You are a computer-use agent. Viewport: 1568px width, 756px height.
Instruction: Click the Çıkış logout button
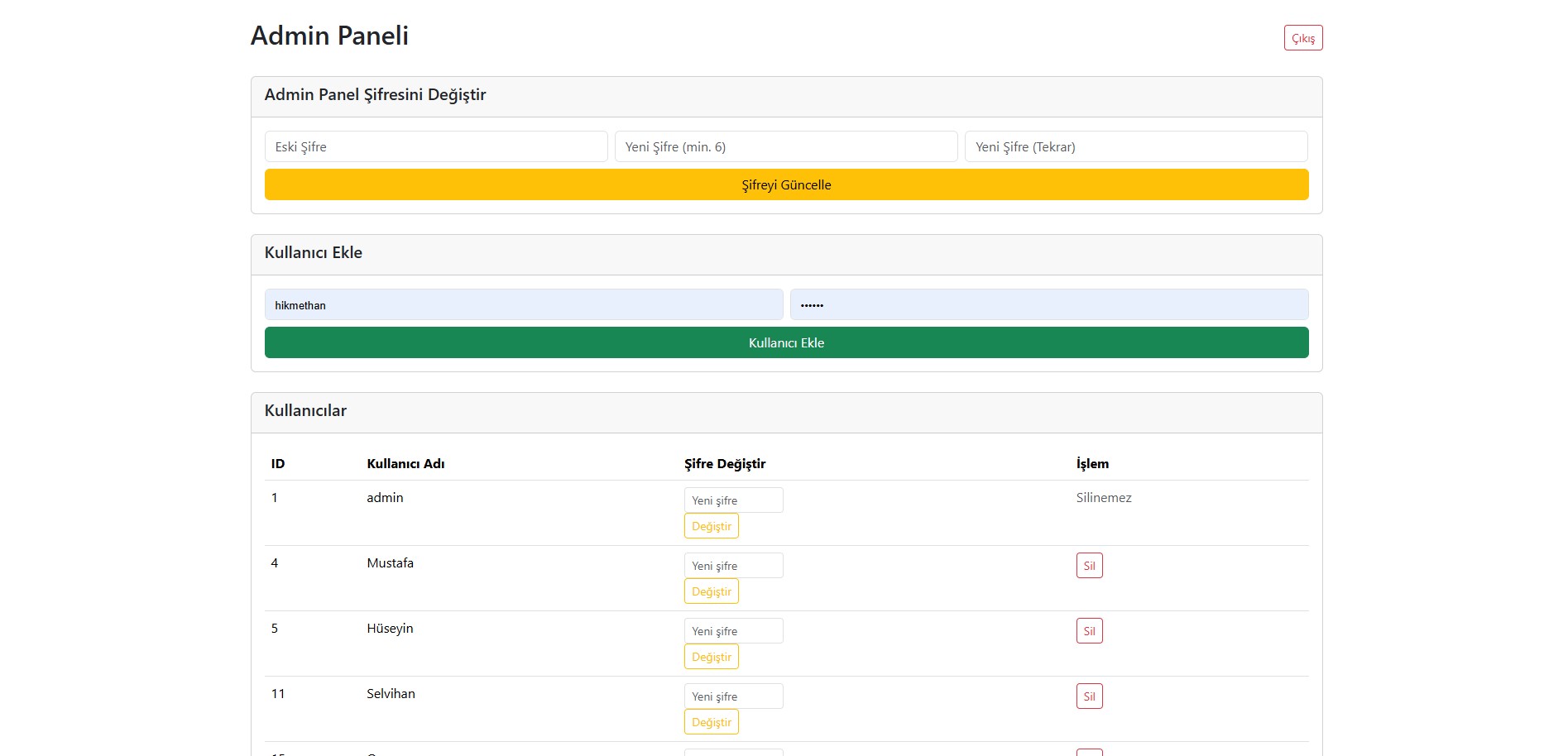1302,38
